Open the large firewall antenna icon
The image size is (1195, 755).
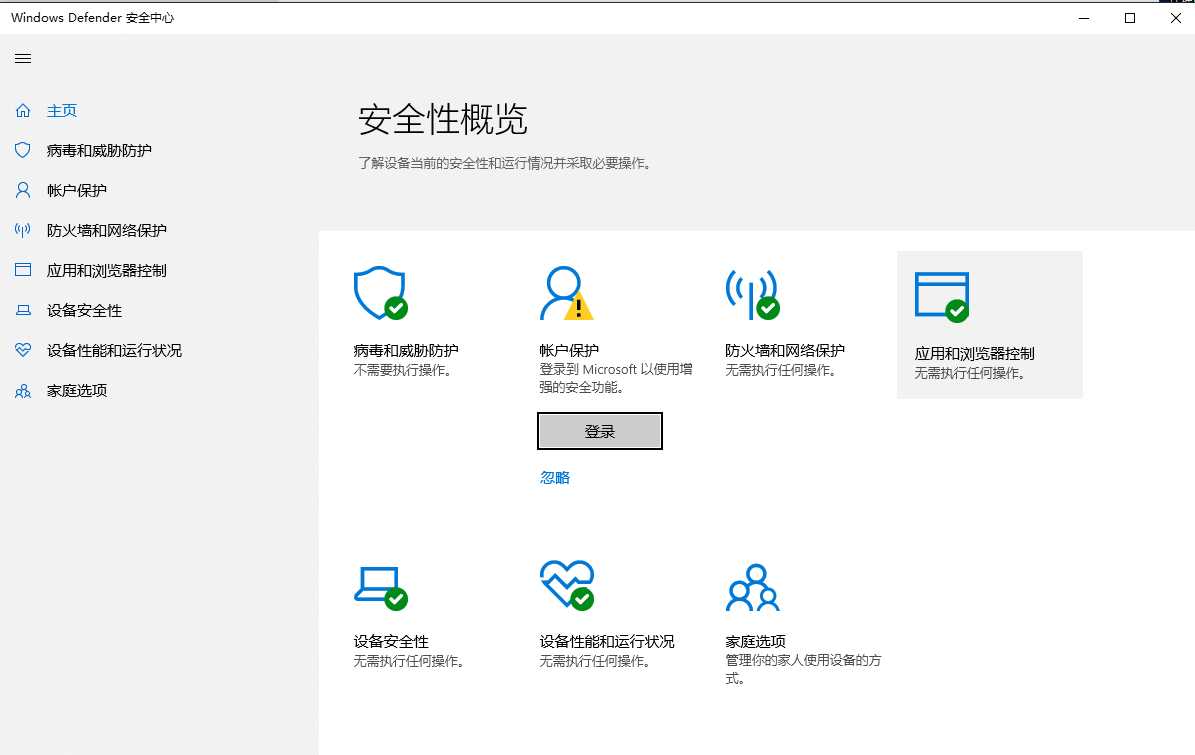click(x=752, y=295)
